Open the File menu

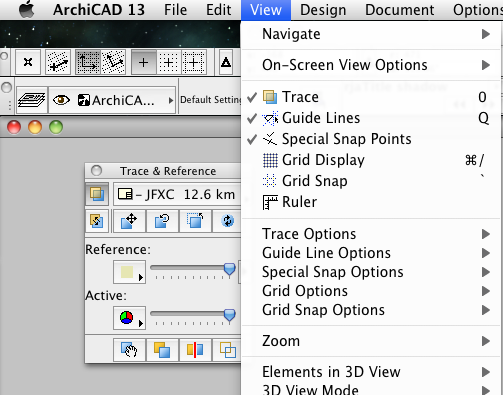[175, 10]
